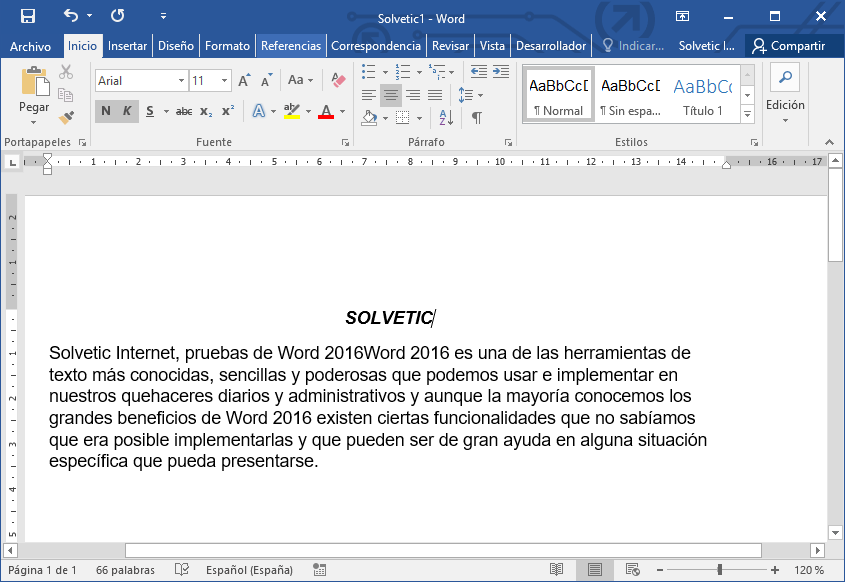Adjust the zoom slider handle

719,570
